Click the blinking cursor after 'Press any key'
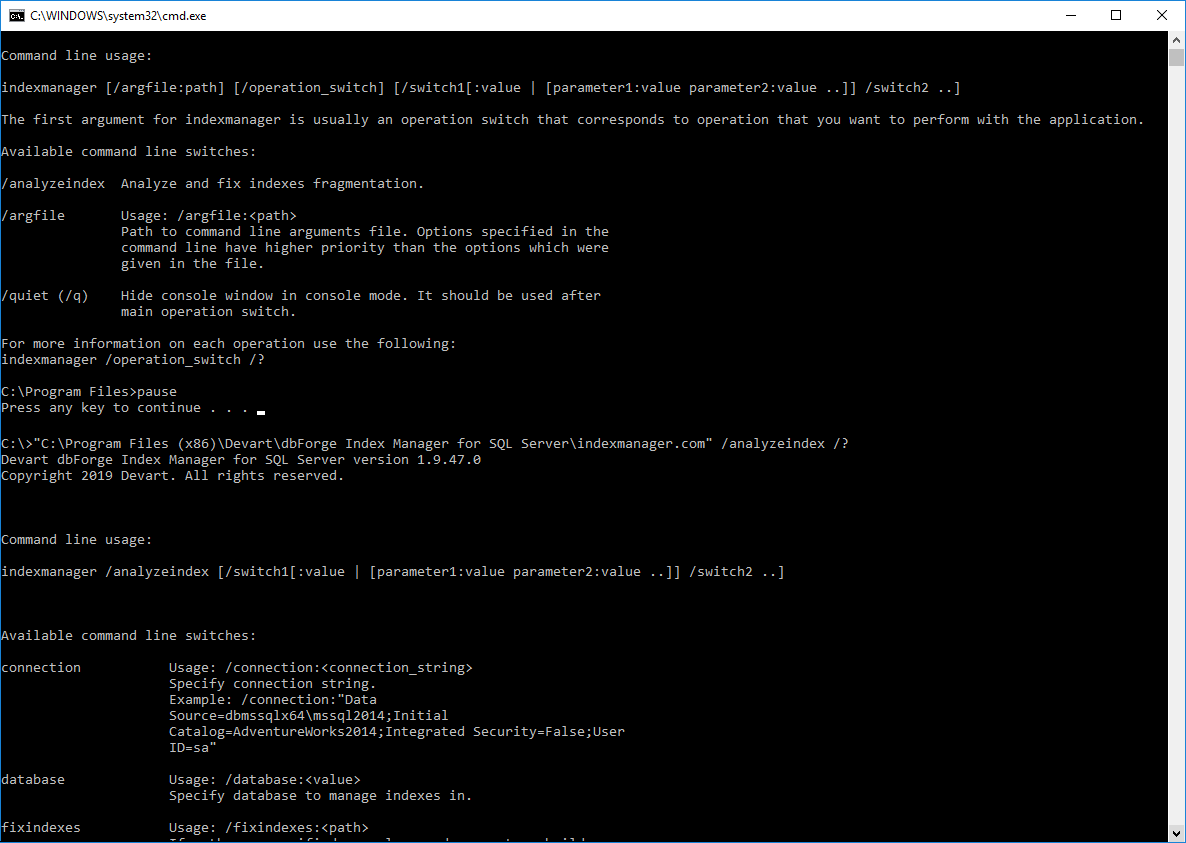 pyautogui.click(x=260, y=410)
